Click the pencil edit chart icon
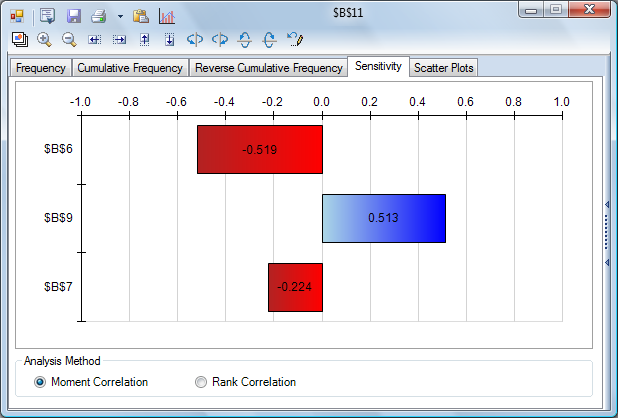Viewport: 618px width, 418px height. tap(294, 40)
